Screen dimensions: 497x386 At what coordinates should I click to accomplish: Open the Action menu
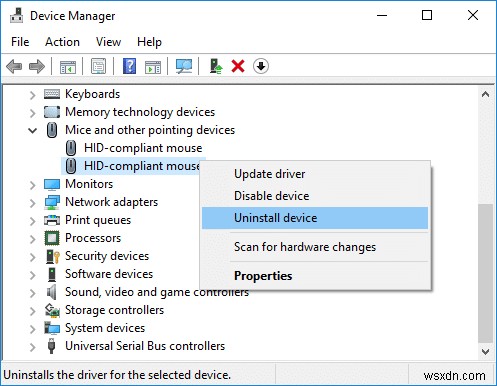coord(62,42)
